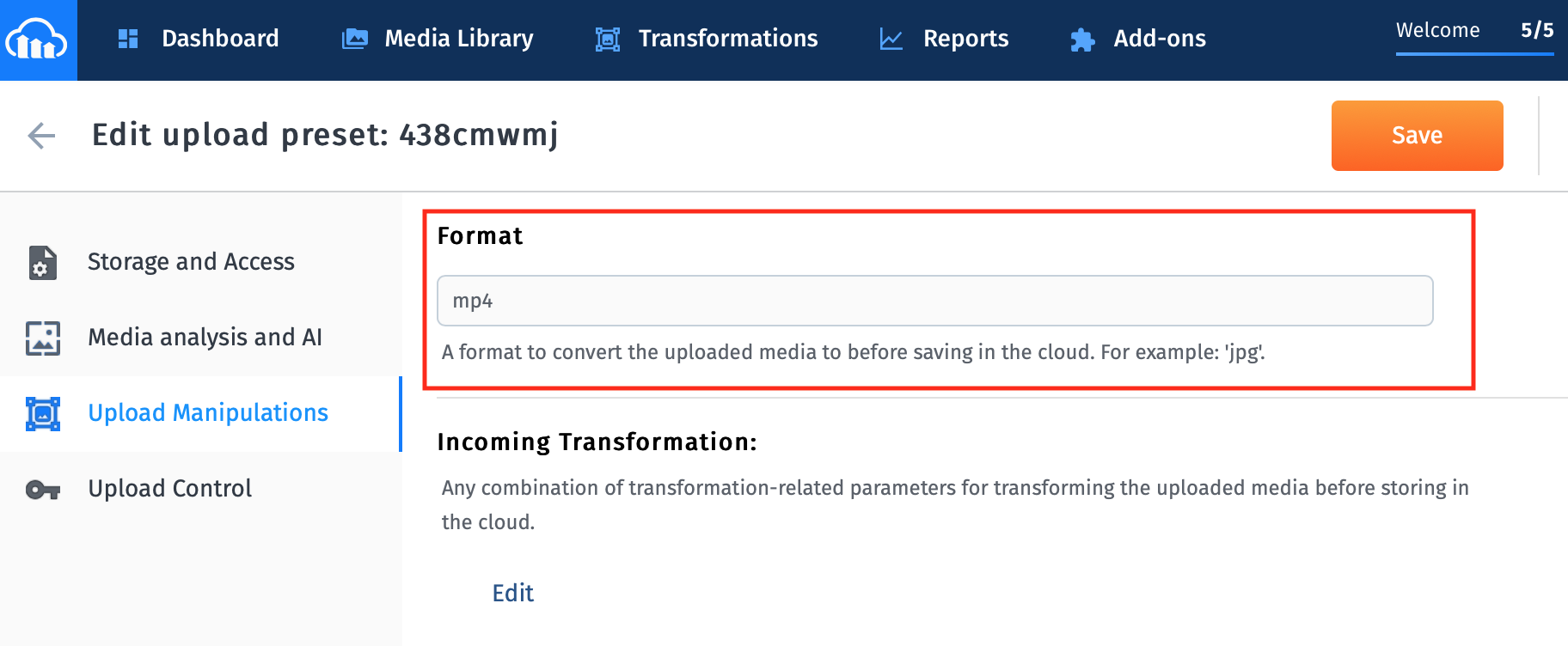This screenshot has width=1568, height=646.
Task: Open the Media Library menu item
Action: coord(458,39)
